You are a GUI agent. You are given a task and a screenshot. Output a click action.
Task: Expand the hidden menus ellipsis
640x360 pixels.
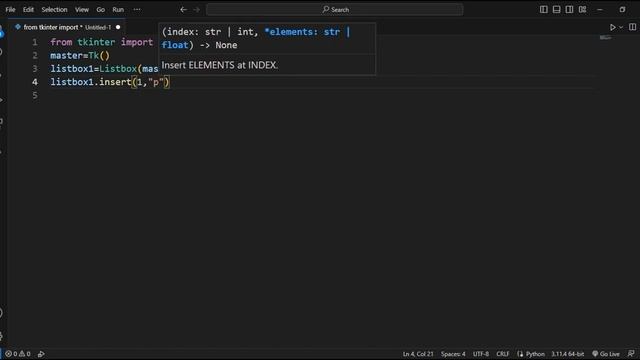137,9
